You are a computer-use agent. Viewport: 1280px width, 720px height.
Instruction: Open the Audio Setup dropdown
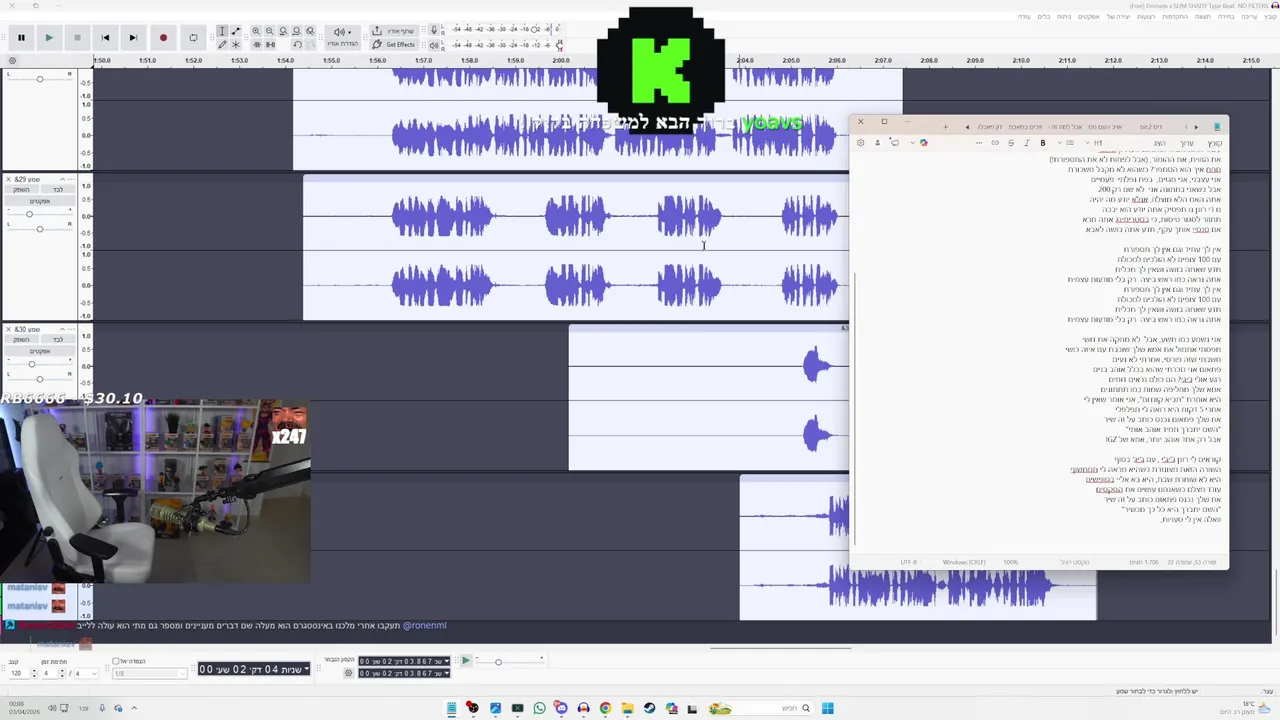(343, 38)
